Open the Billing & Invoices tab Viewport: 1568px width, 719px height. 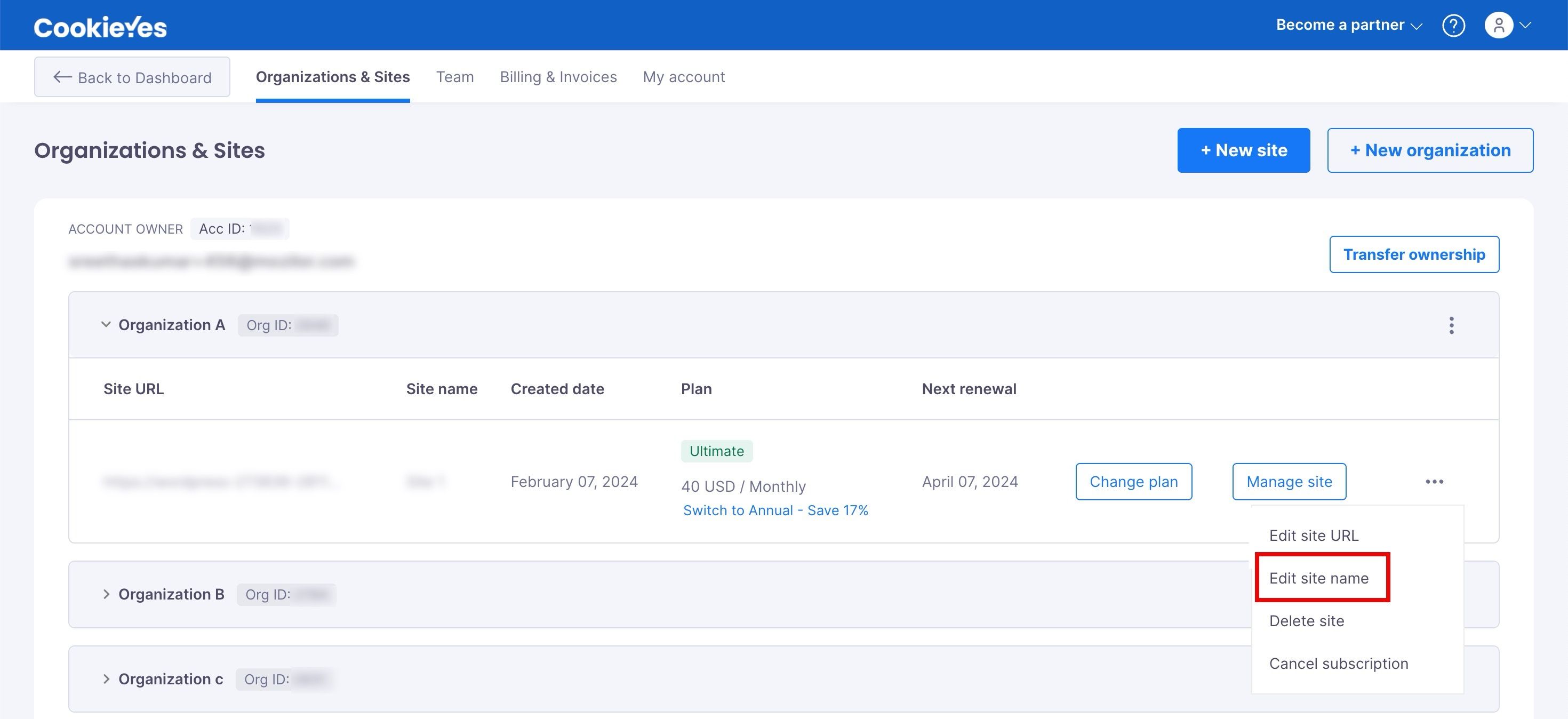pyautogui.click(x=558, y=77)
